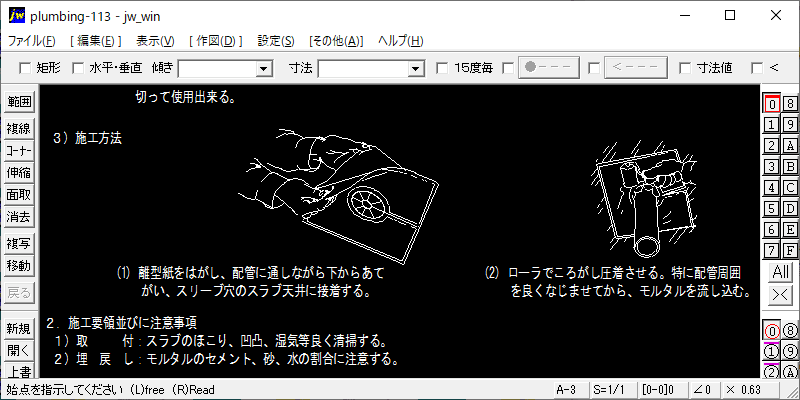Viewport: 800px width, 400px height.
Task: Activate the 移動 move tool
Action: [x=19, y=266]
